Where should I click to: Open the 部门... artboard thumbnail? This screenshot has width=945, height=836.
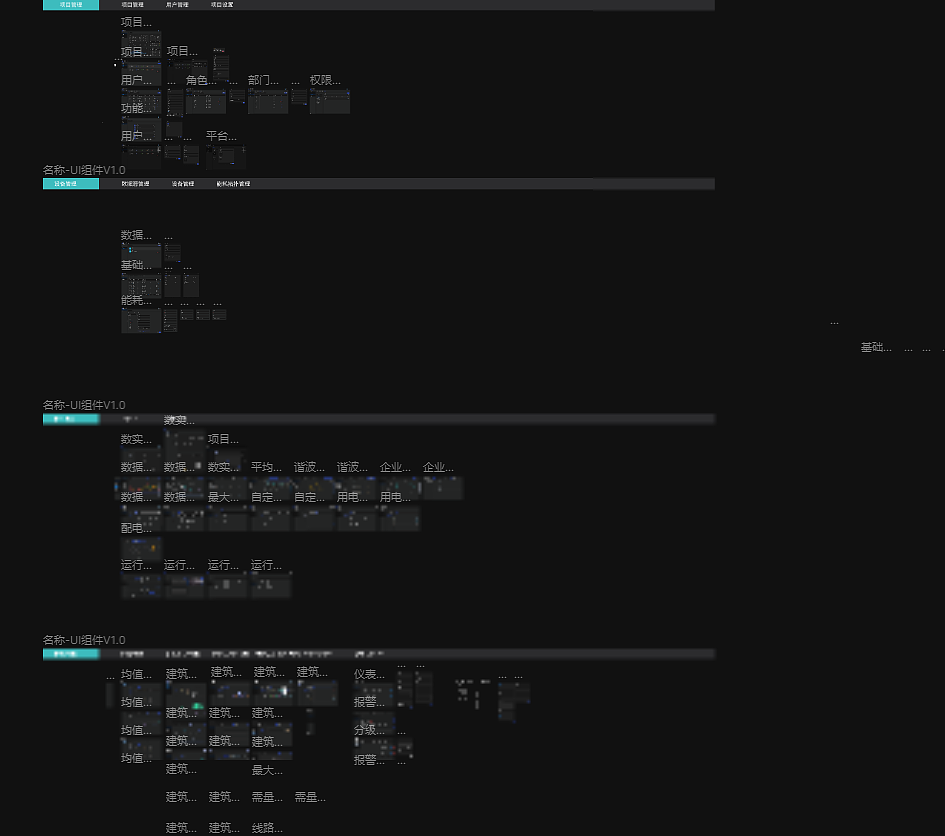pyautogui.click(x=268, y=101)
